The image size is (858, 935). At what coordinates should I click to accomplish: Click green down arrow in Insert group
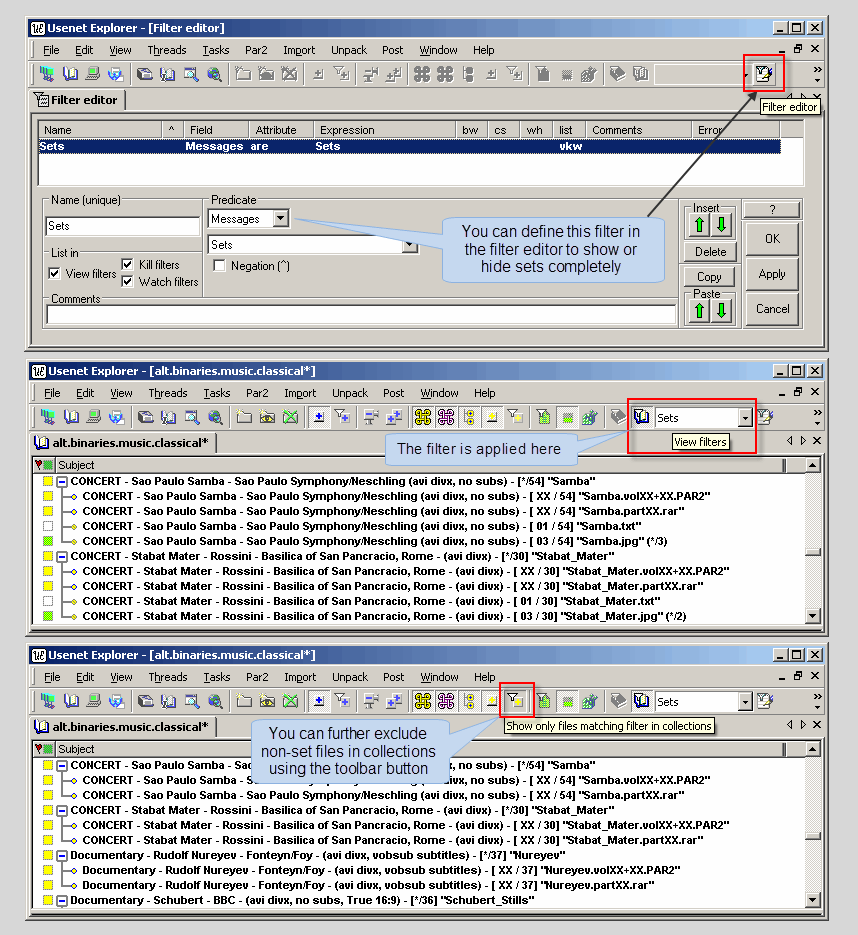[720, 225]
